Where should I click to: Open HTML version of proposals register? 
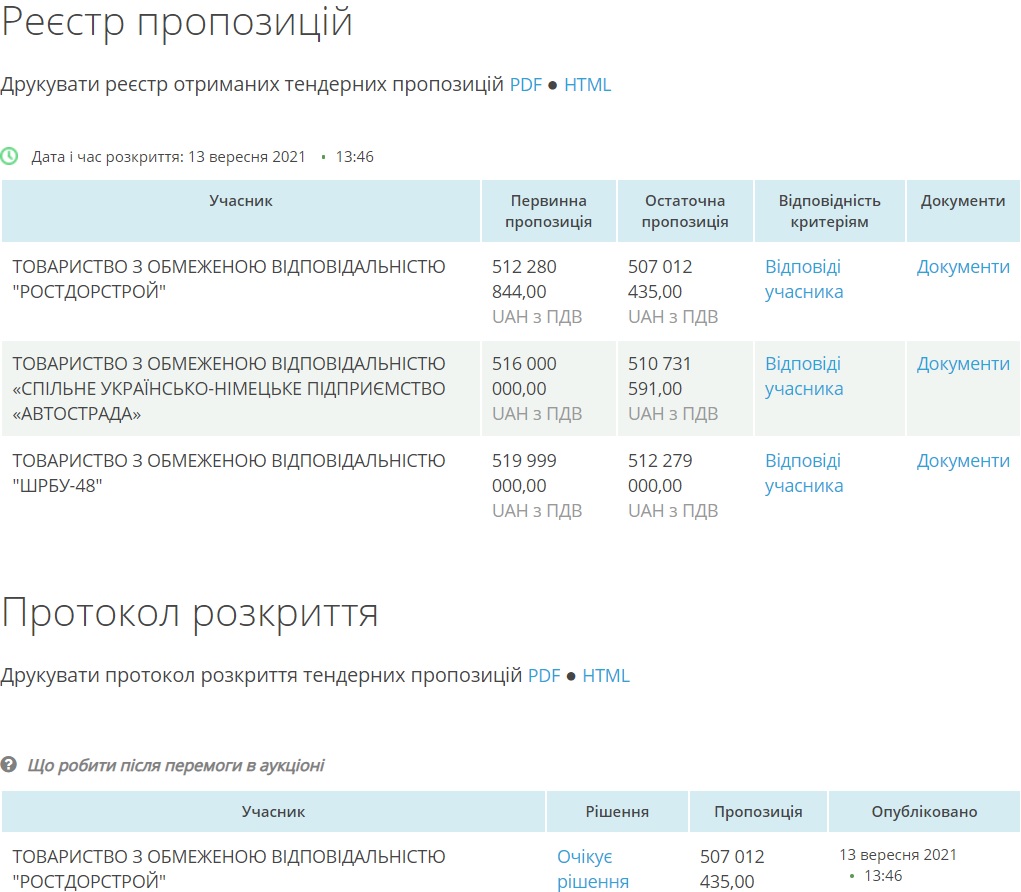(587, 85)
